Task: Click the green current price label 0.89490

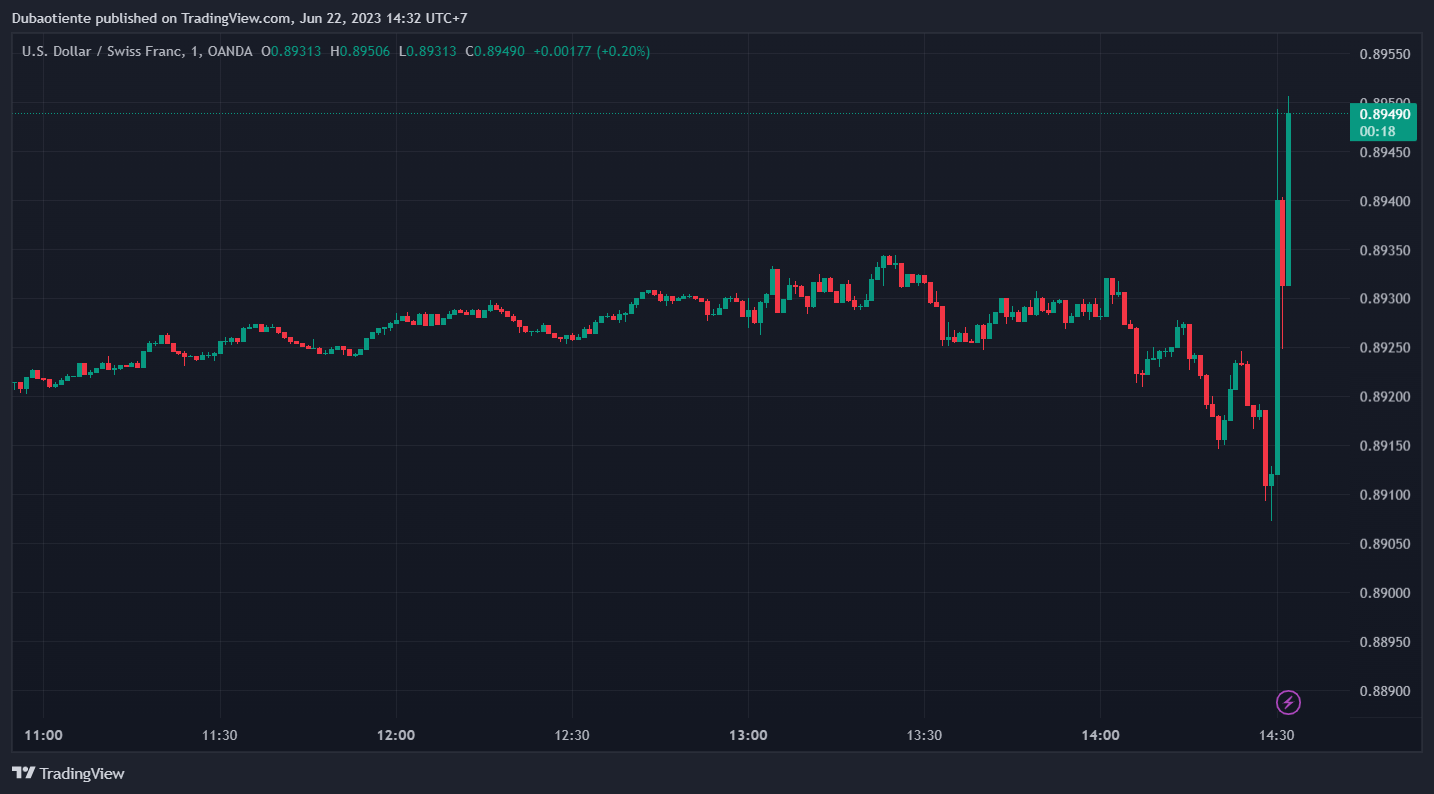Action: (x=1384, y=114)
